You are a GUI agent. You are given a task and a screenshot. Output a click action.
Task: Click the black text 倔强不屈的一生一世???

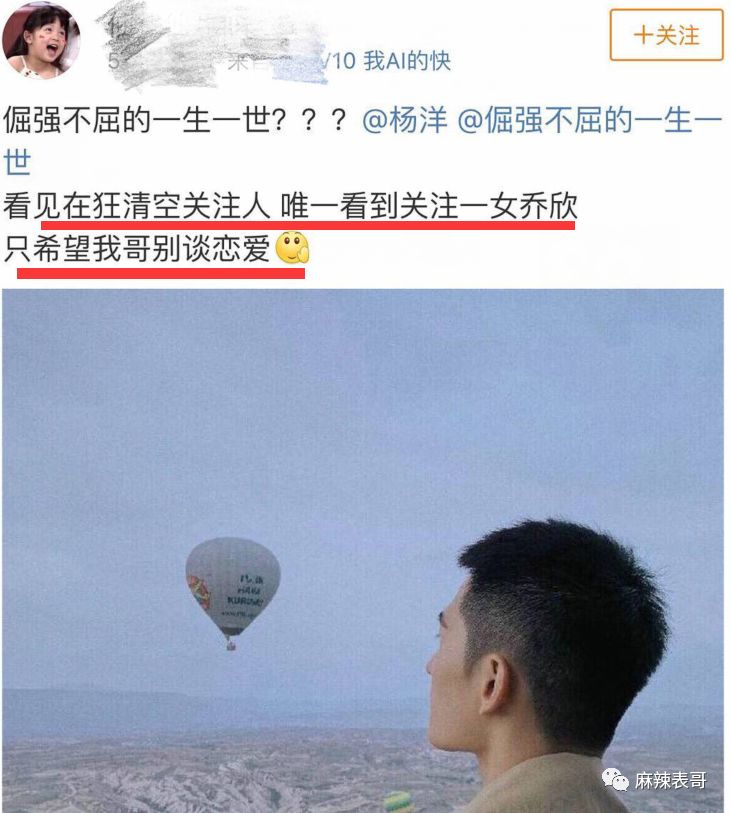point(175,120)
